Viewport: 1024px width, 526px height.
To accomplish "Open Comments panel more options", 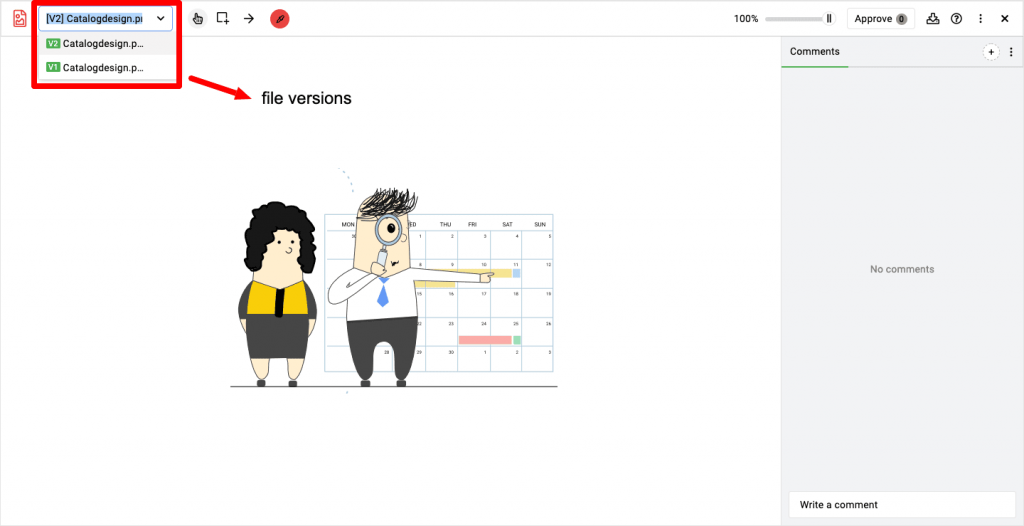I will (1011, 52).
